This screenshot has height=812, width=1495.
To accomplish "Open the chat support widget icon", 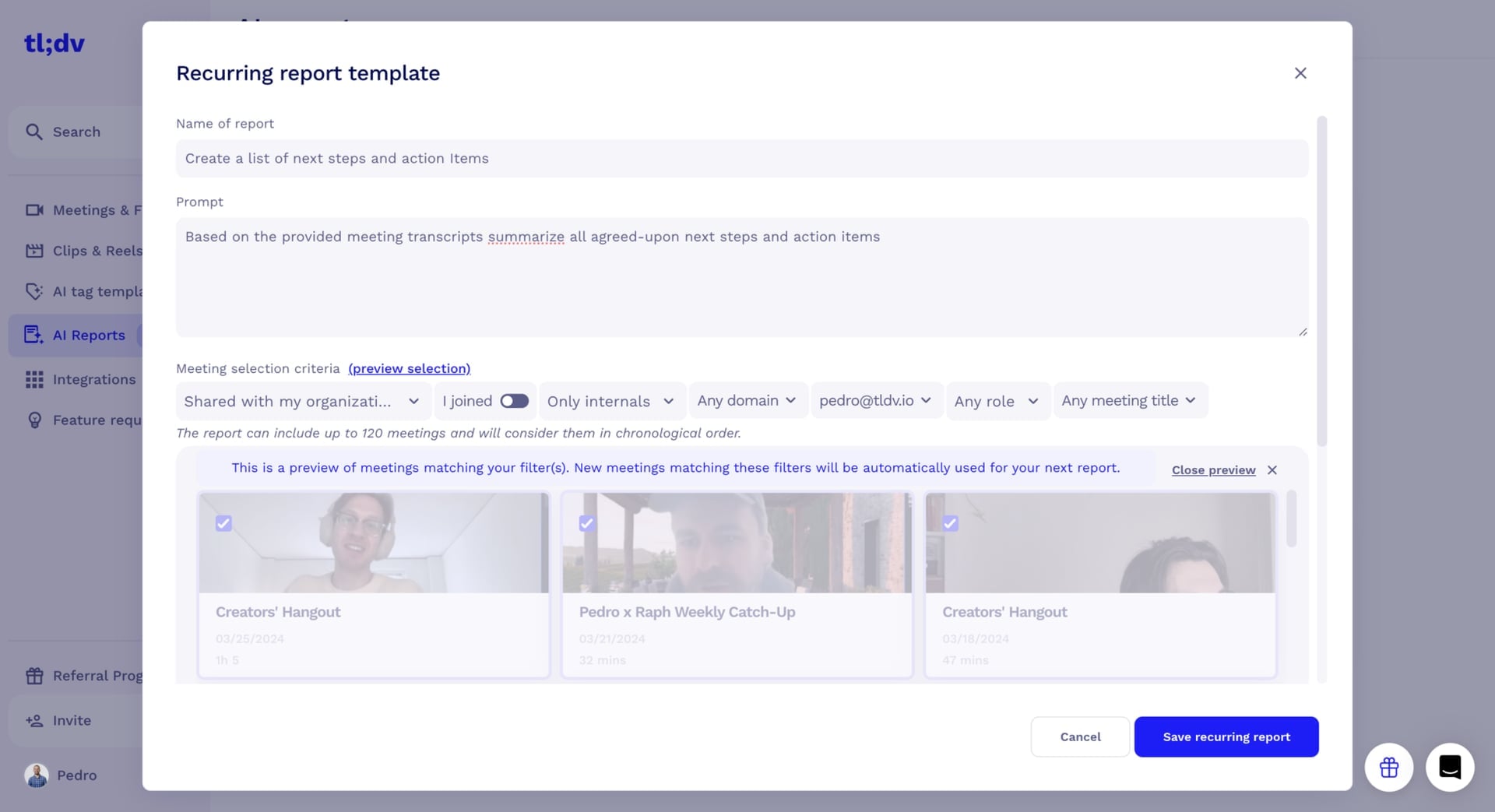I will click(1449, 768).
